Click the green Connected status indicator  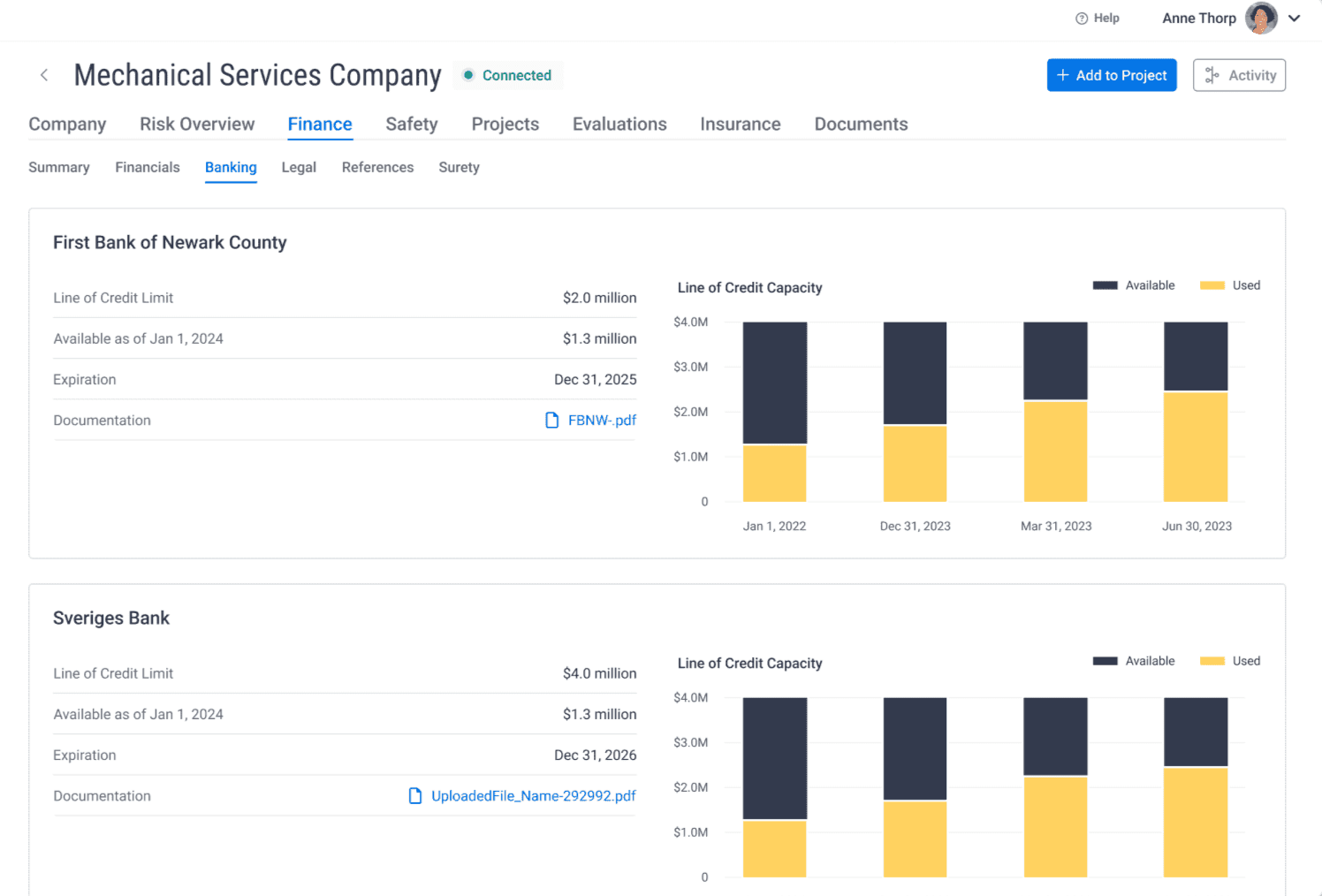pos(508,76)
